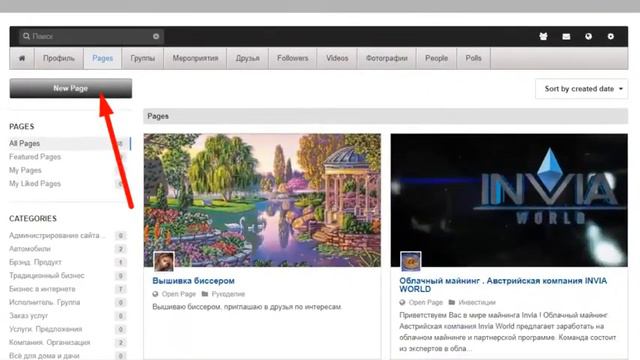The height and width of the screenshot is (360, 640).
Task: Choose the Традиционный бизнес category
Action: pyautogui.click(x=47, y=276)
